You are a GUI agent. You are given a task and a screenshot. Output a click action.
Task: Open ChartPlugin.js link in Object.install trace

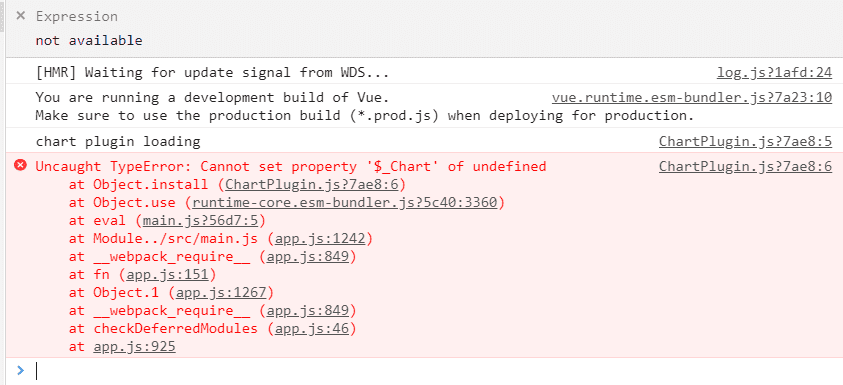pyautogui.click(x=311, y=185)
